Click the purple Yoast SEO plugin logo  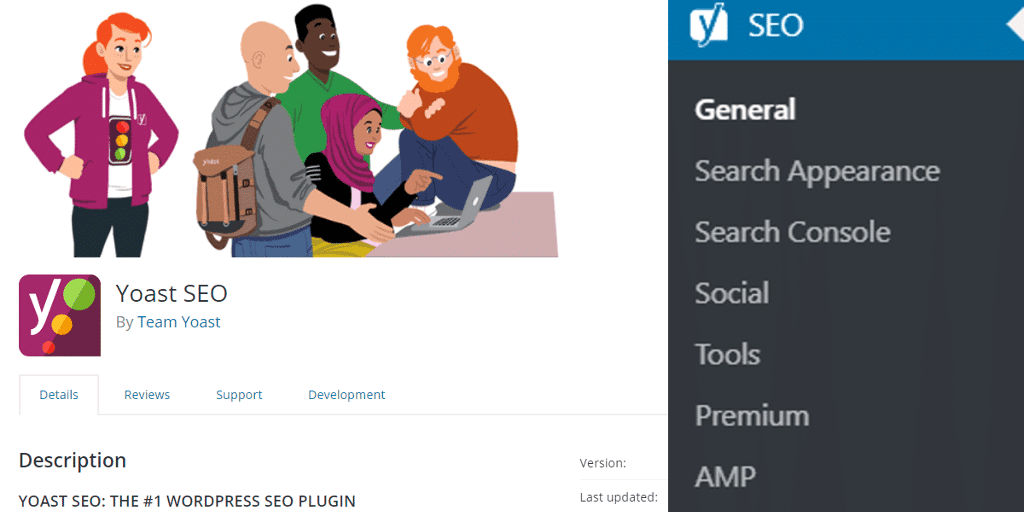tap(59, 315)
